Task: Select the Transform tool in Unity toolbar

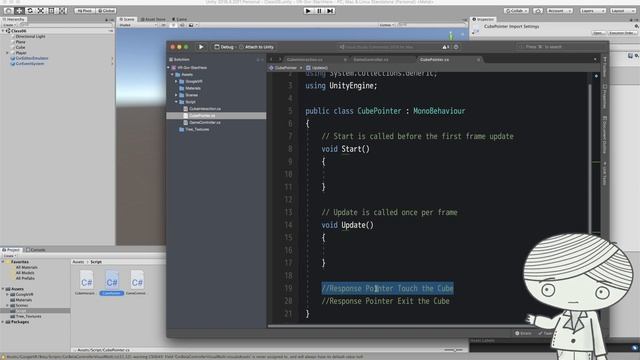Action: (x=62, y=11)
